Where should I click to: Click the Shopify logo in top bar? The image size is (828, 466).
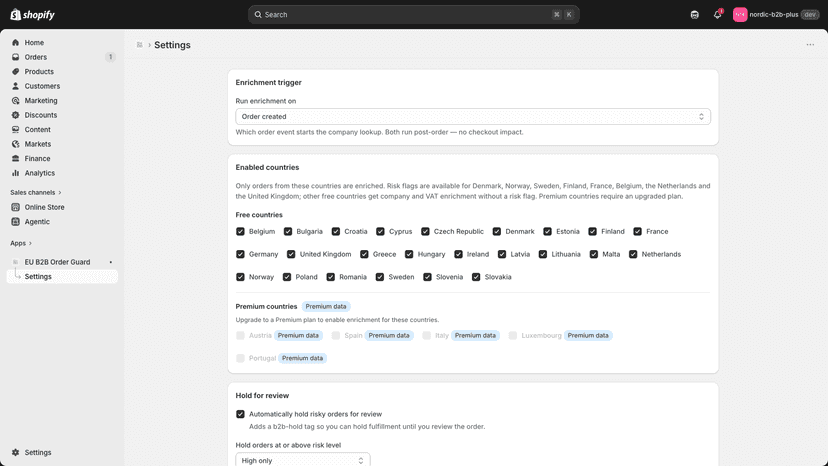point(33,15)
